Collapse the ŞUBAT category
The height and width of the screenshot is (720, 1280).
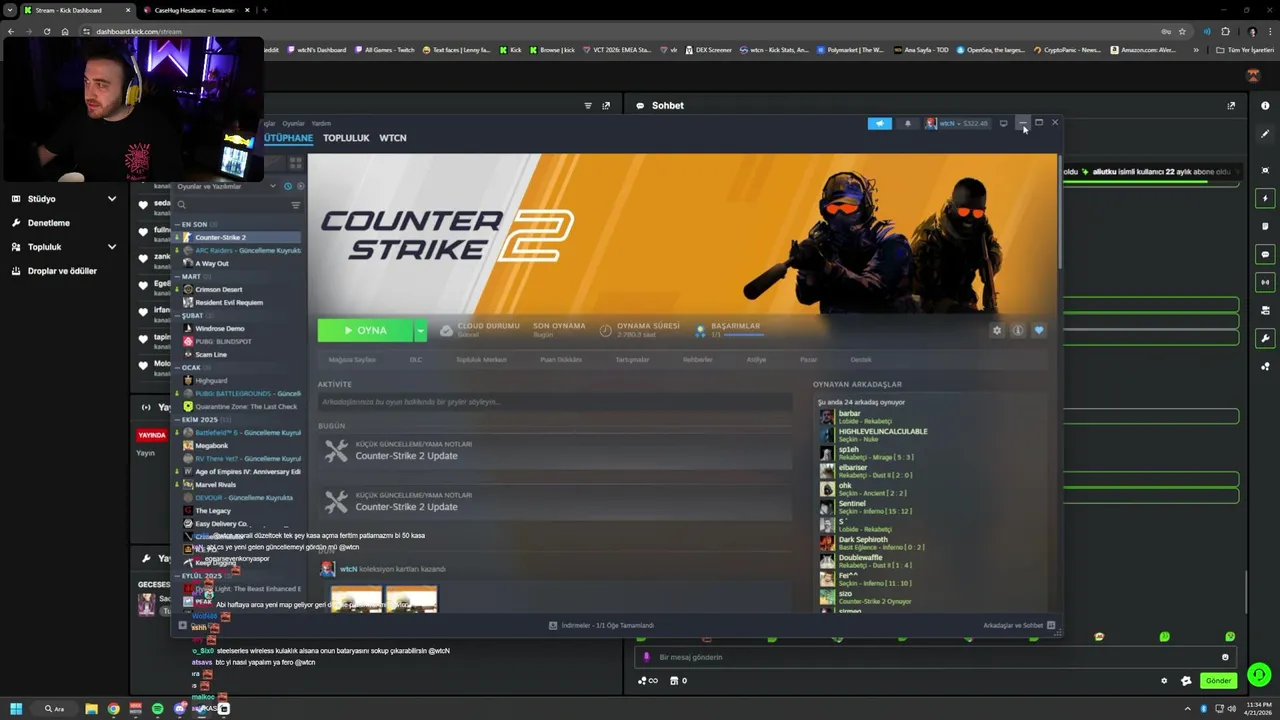[x=193, y=315]
